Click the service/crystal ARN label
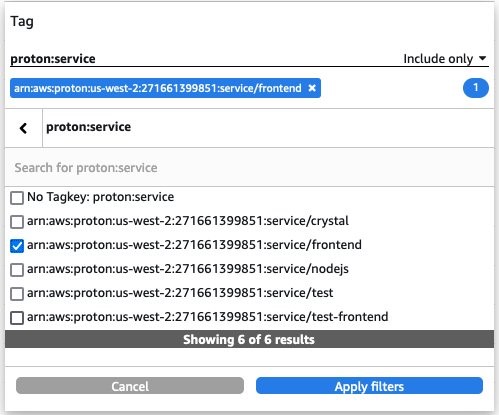Screen dimensions: 499x415 (188, 221)
